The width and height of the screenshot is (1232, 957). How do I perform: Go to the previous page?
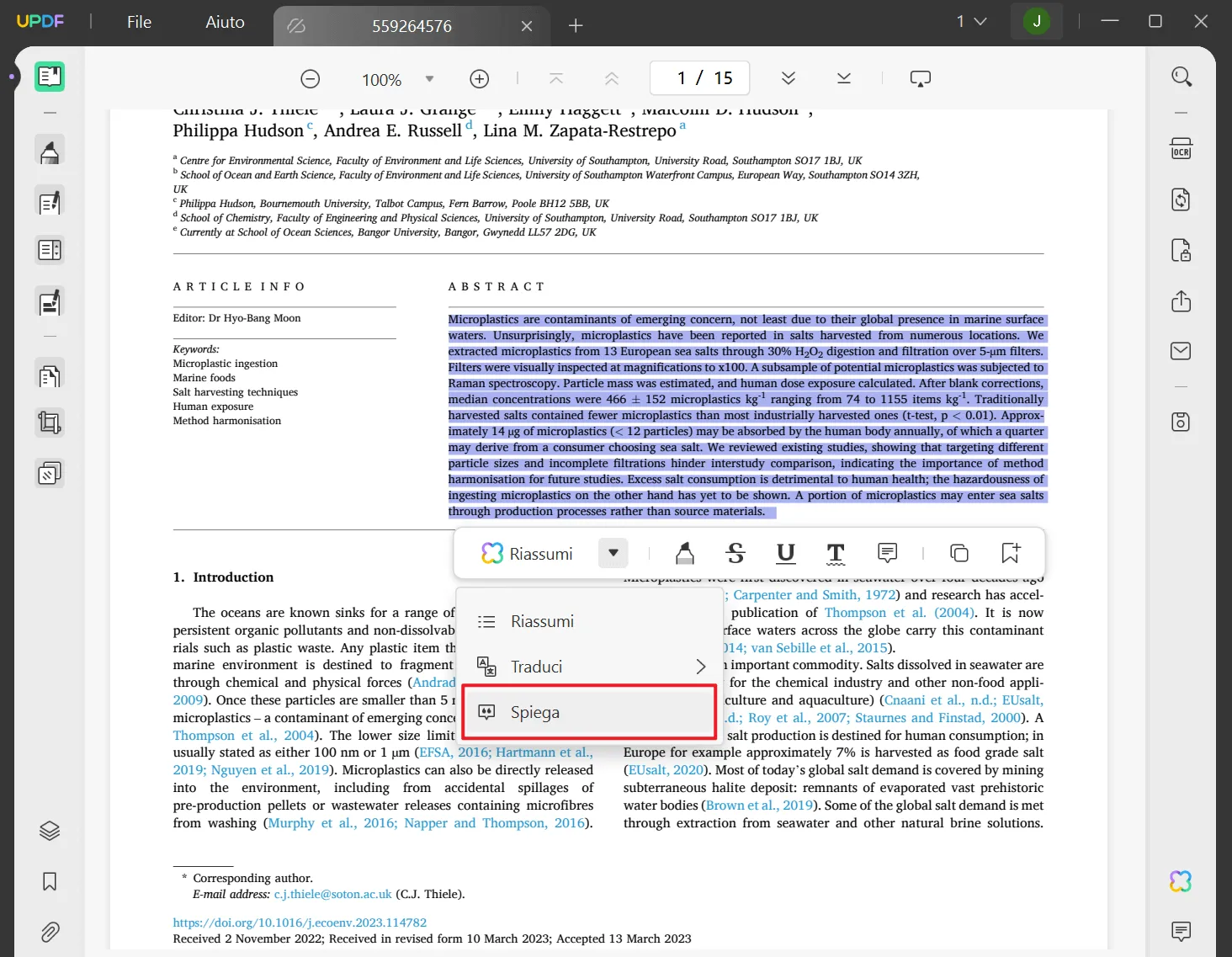point(612,78)
